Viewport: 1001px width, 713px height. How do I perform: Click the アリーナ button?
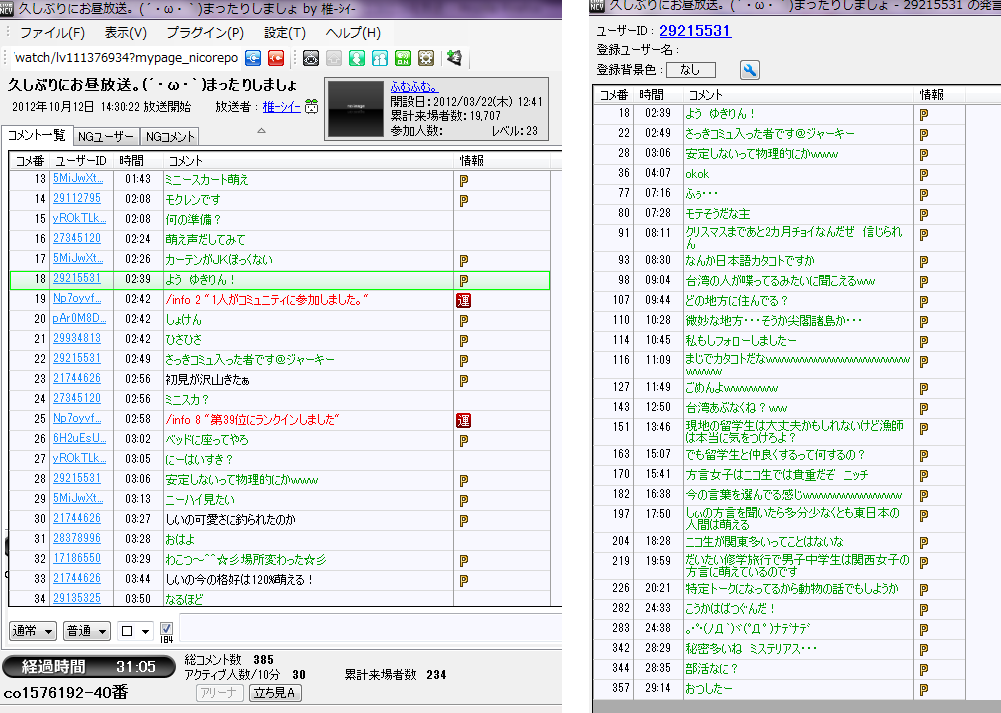(x=219, y=693)
